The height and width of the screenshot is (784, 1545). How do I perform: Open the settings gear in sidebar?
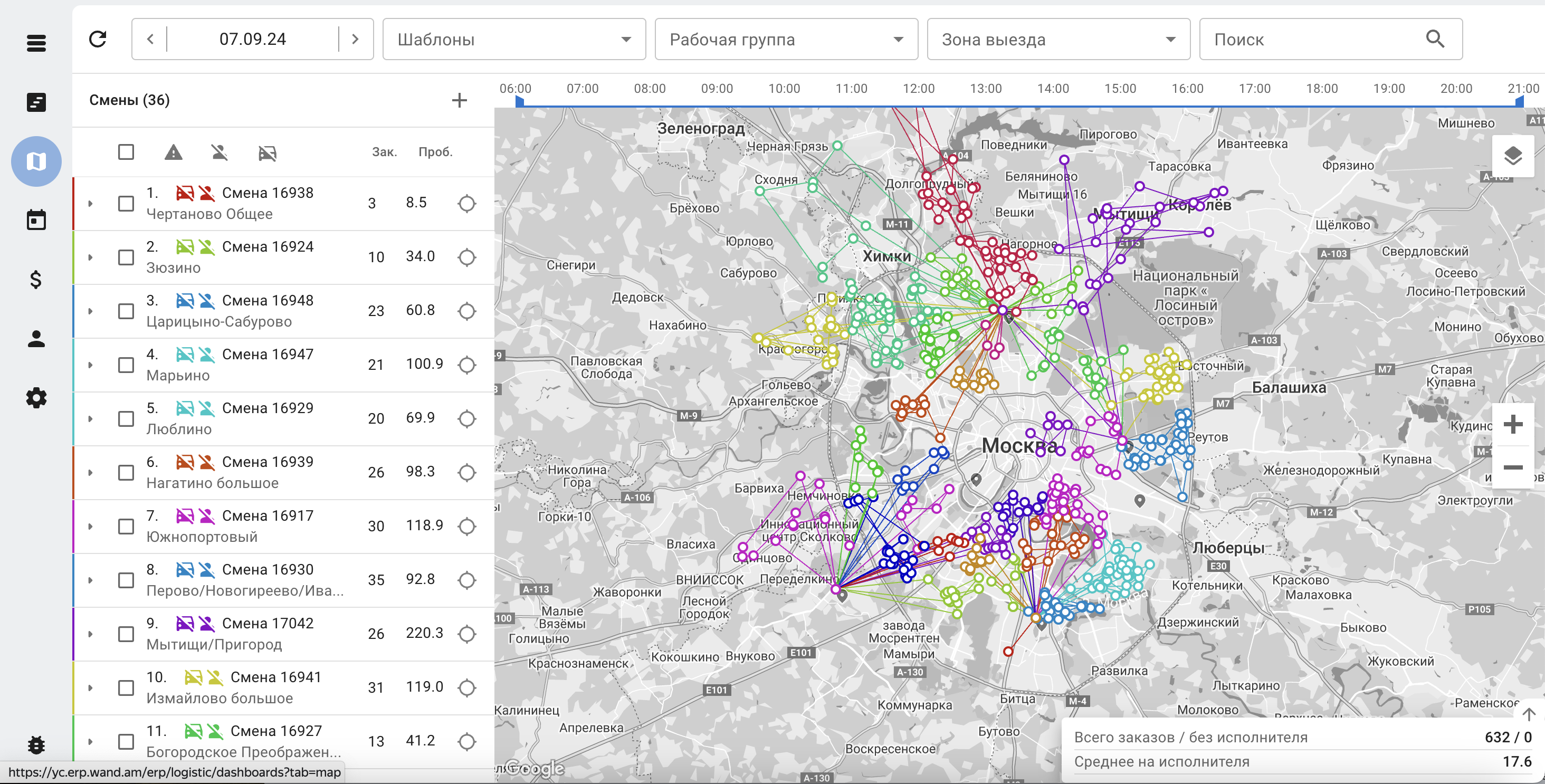pyautogui.click(x=36, y=398)
